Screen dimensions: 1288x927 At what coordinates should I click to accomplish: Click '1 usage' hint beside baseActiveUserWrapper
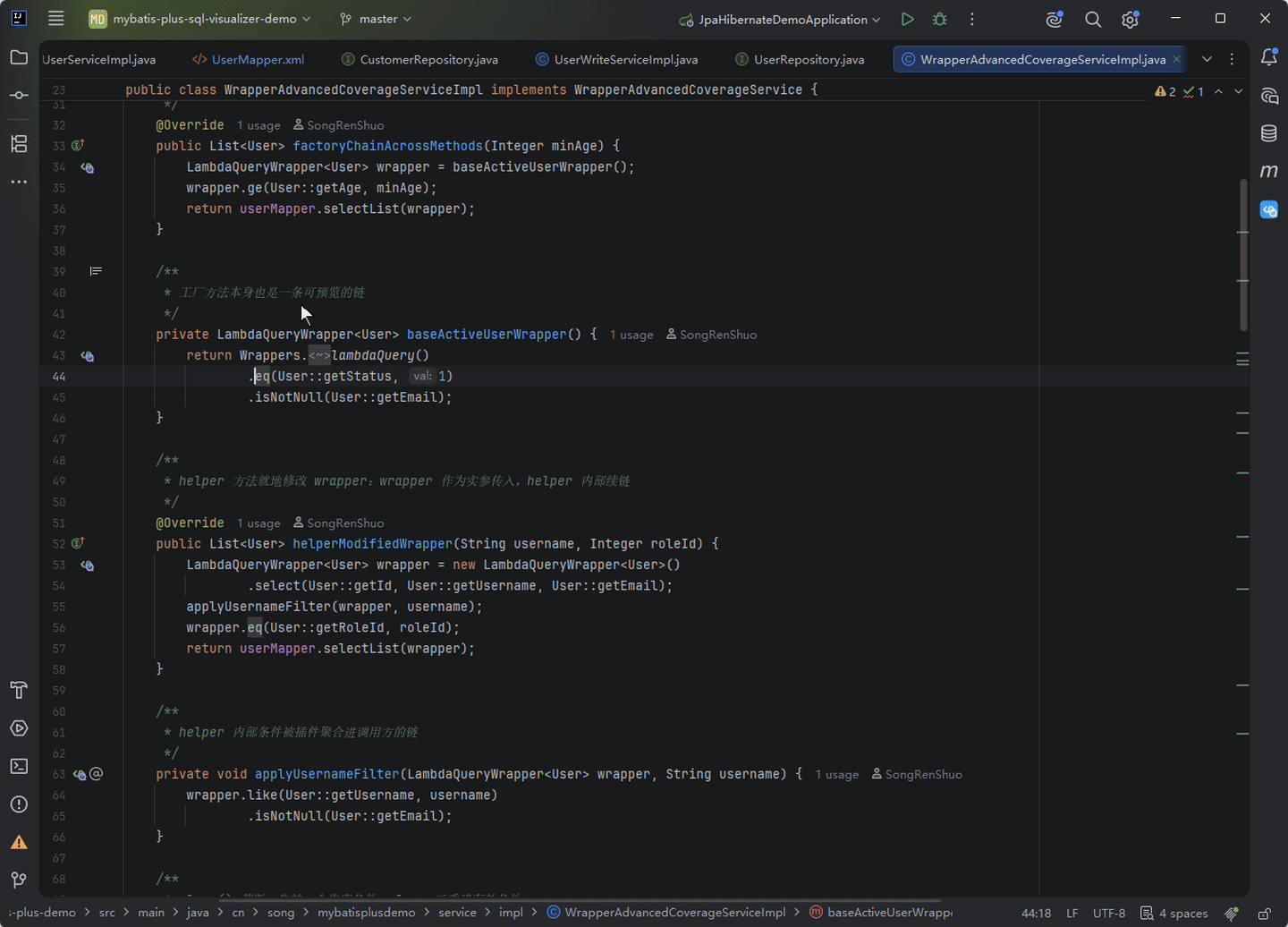[x=631, y=335]
